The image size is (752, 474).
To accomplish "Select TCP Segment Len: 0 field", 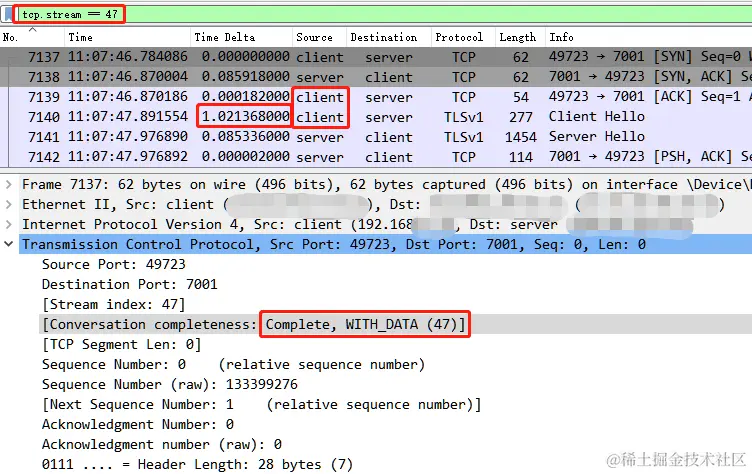I will click(x=121, y=344).
